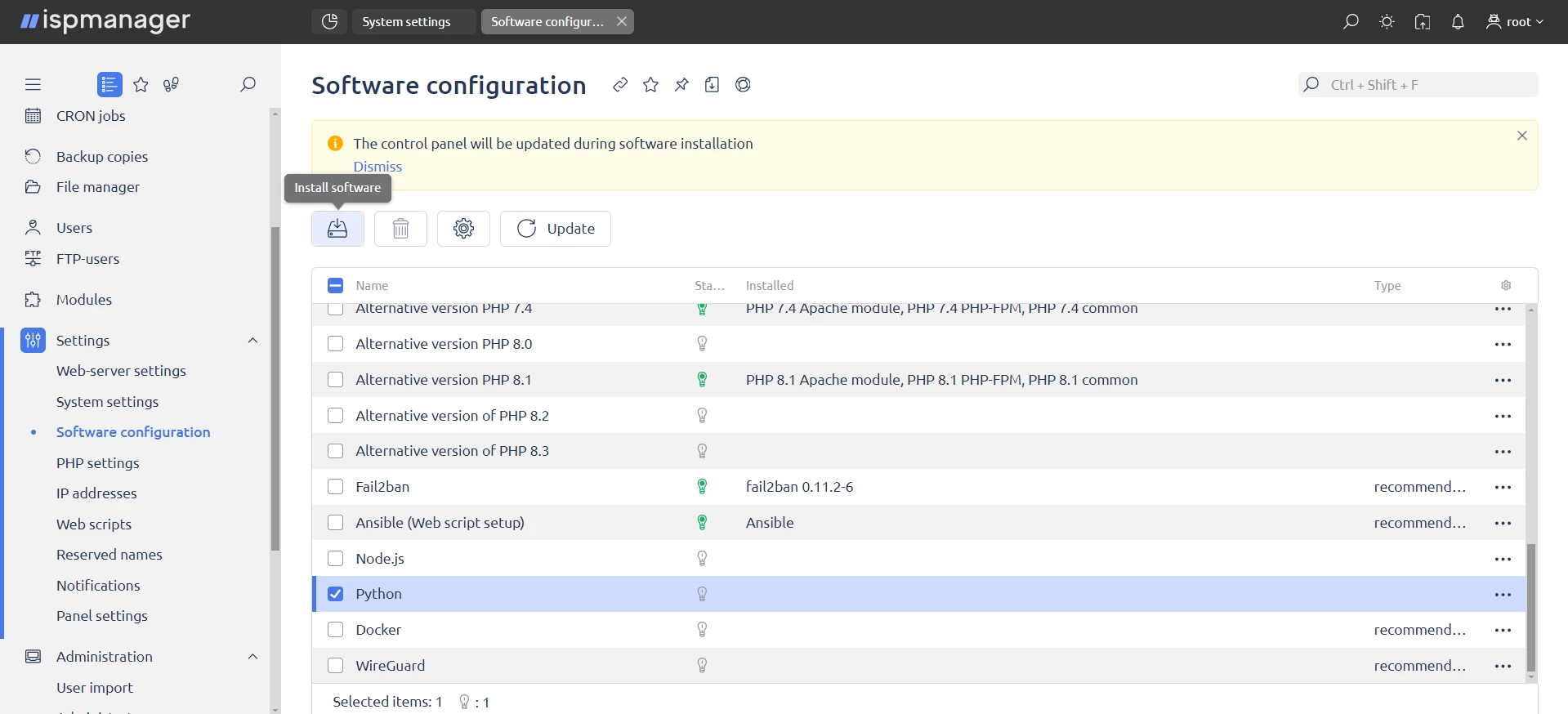Image resolution: width=1568 pixels, height=714 pixels.
Task: Click the Dismiss link
Action: pos(377,167)
